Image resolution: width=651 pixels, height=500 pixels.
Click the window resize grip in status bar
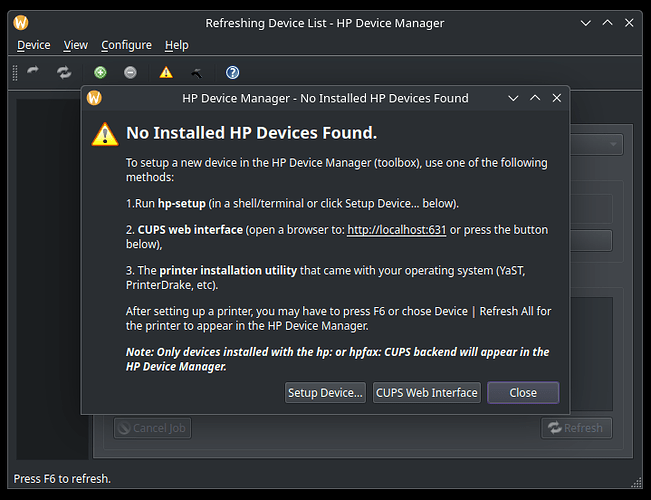click(x=636, y=483)
